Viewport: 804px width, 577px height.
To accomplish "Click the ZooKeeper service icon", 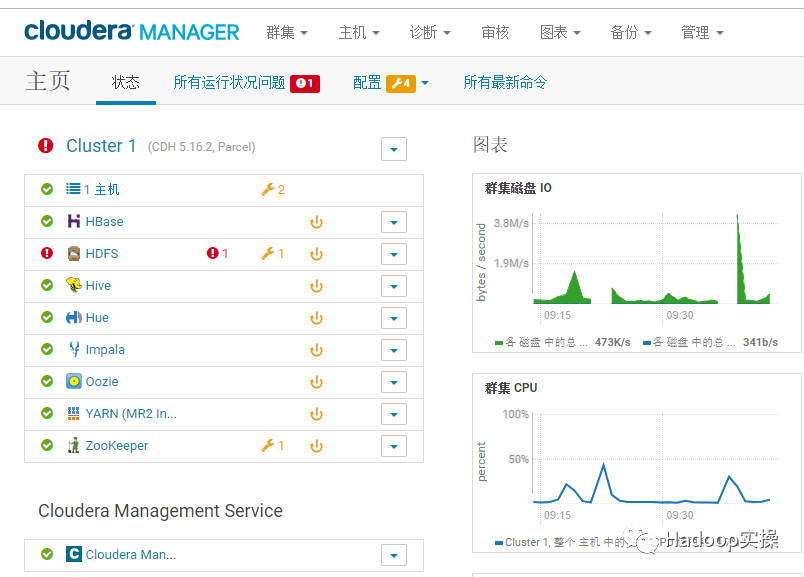I will tap(74, 445).
